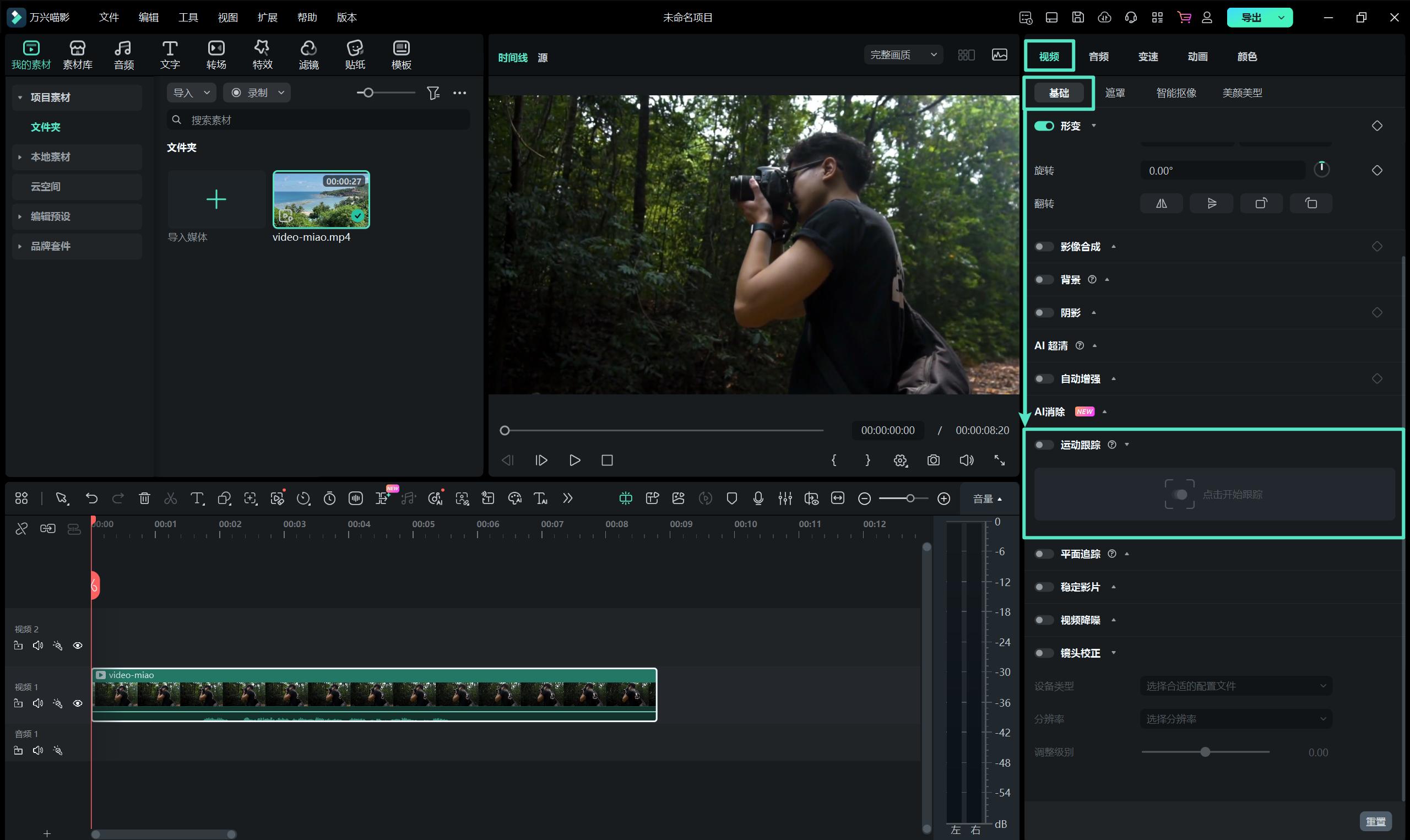Click the split scissors icon in timeline toolbar

coord(170,498)
